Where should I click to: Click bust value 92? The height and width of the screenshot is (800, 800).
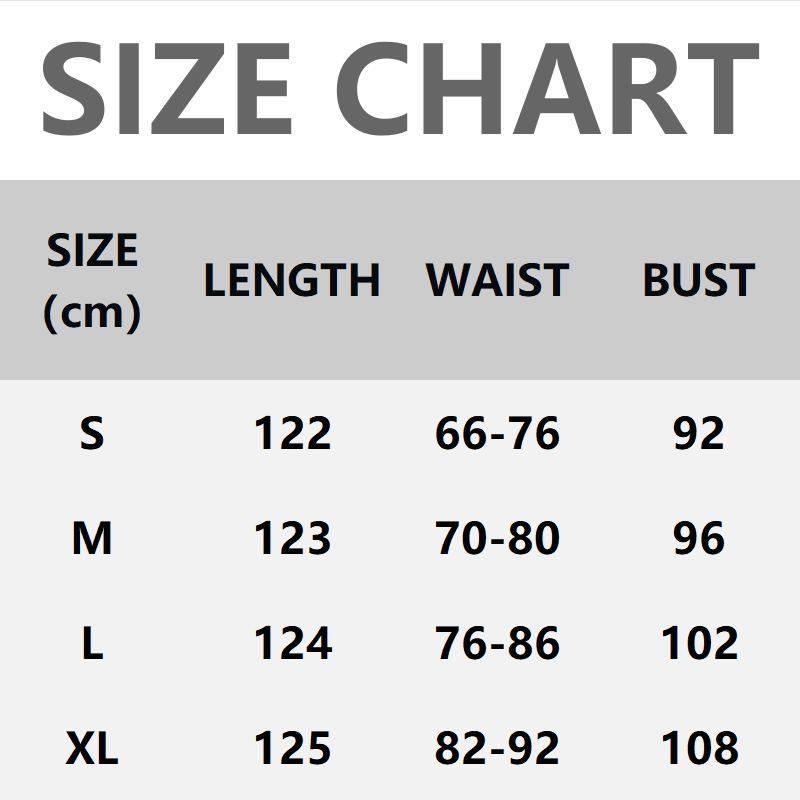pos(698,434)
